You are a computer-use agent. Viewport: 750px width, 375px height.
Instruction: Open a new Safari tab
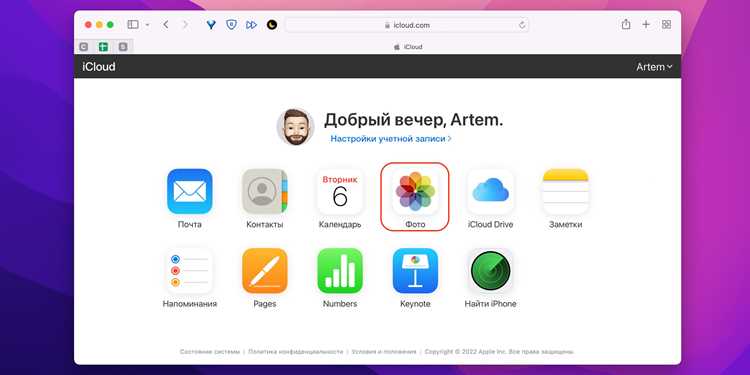click(x=646, y=24)
